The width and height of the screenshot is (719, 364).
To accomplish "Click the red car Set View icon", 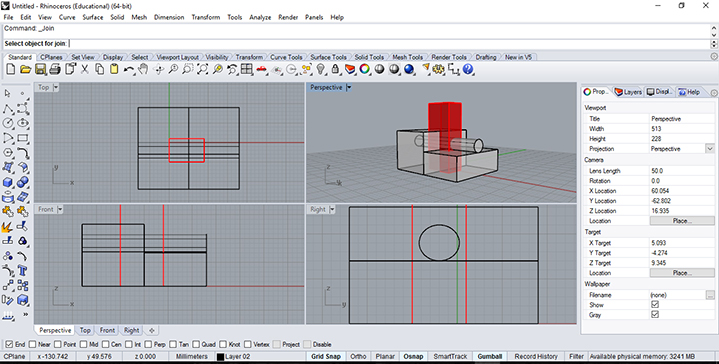I will pyautogui.click(x=261, y=69).
